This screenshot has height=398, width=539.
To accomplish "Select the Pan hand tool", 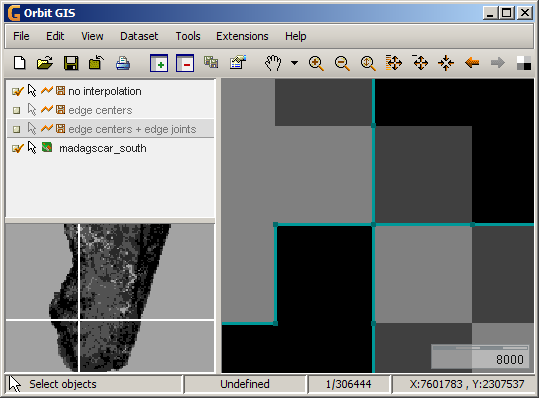I will pyautogui.click(x=273, y=63).
